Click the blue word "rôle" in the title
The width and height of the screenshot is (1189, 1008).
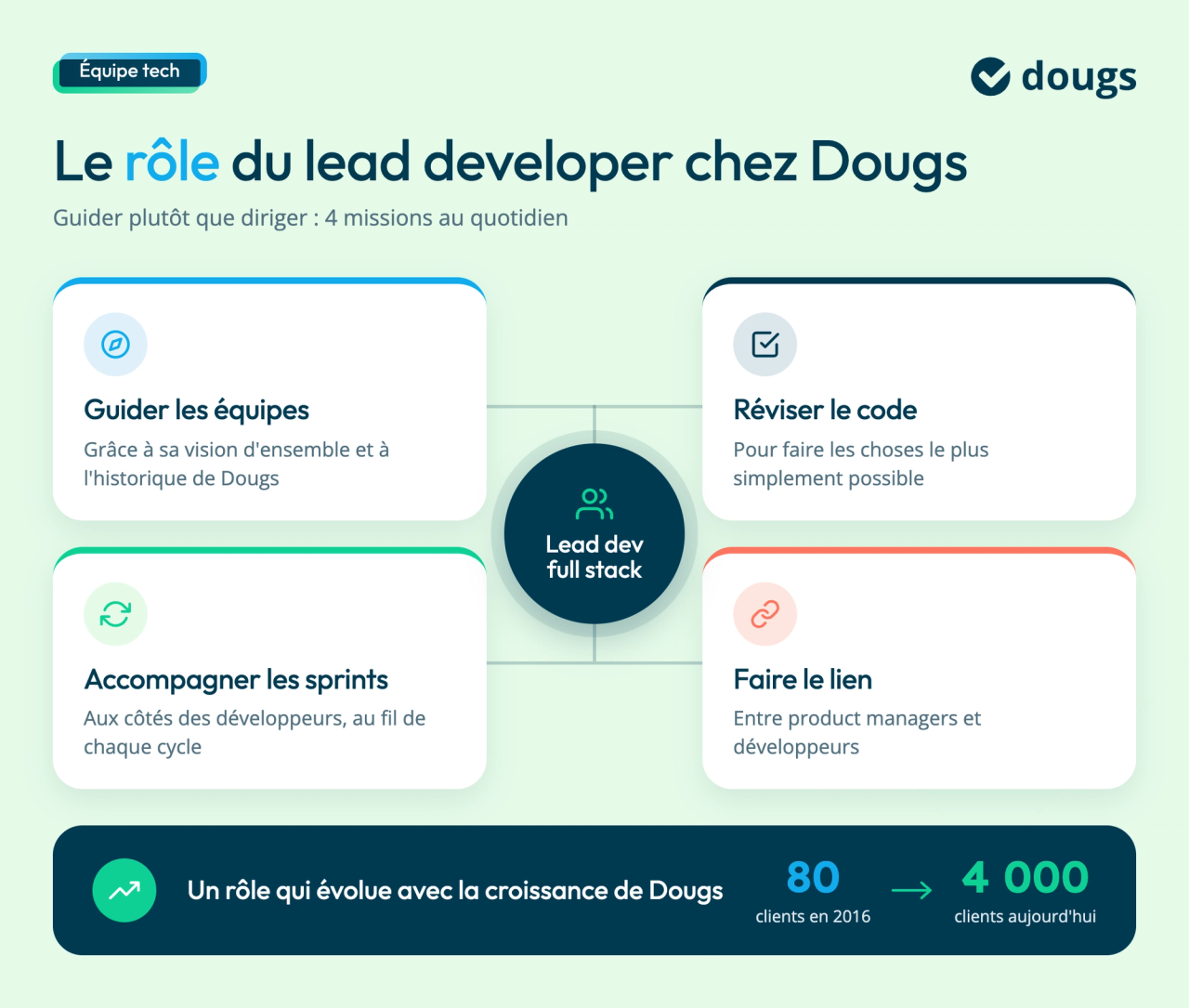point(172,161)
